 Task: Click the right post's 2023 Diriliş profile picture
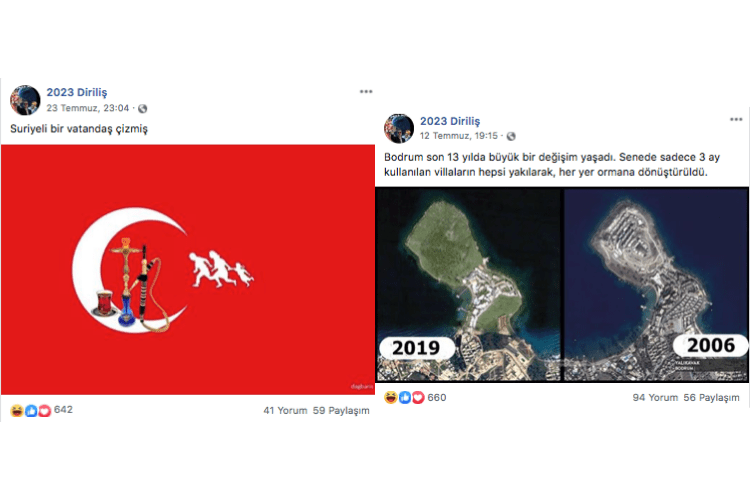(x=399, y=129)
